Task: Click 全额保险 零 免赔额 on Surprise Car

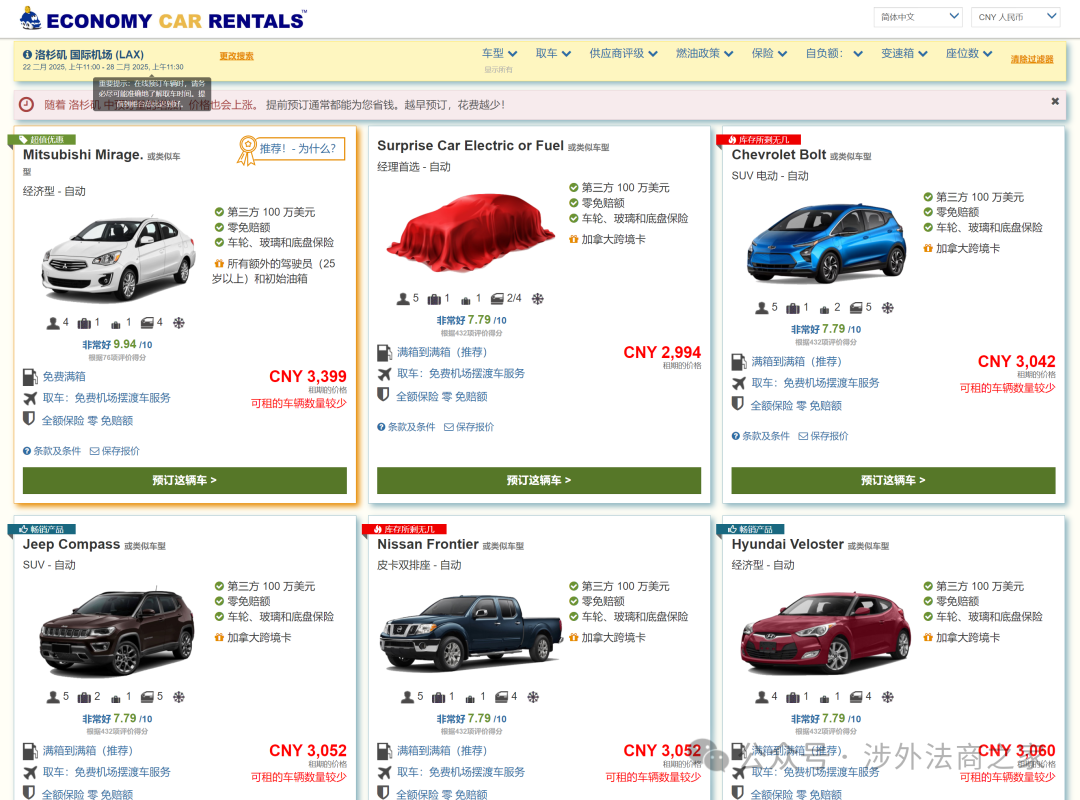Action: pyautogui.click(x=442, y=396)
